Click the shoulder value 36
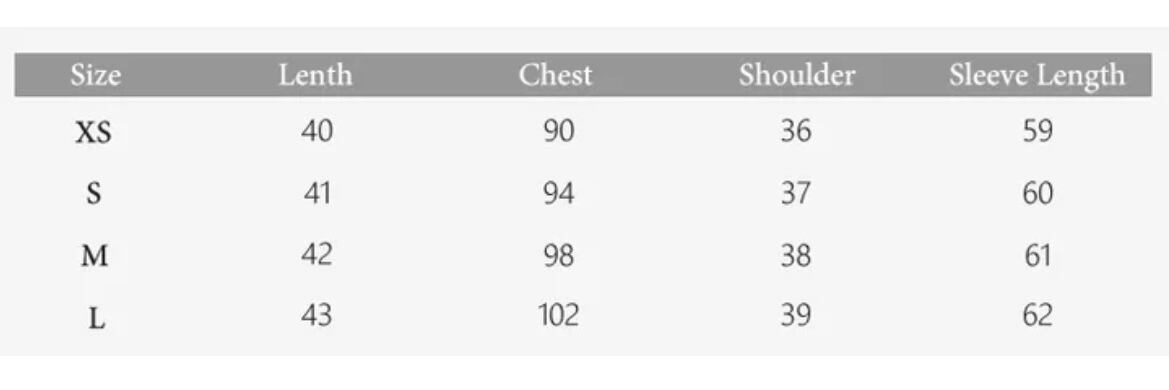This screenshot has height=390, width=1169. click(796, 132)
